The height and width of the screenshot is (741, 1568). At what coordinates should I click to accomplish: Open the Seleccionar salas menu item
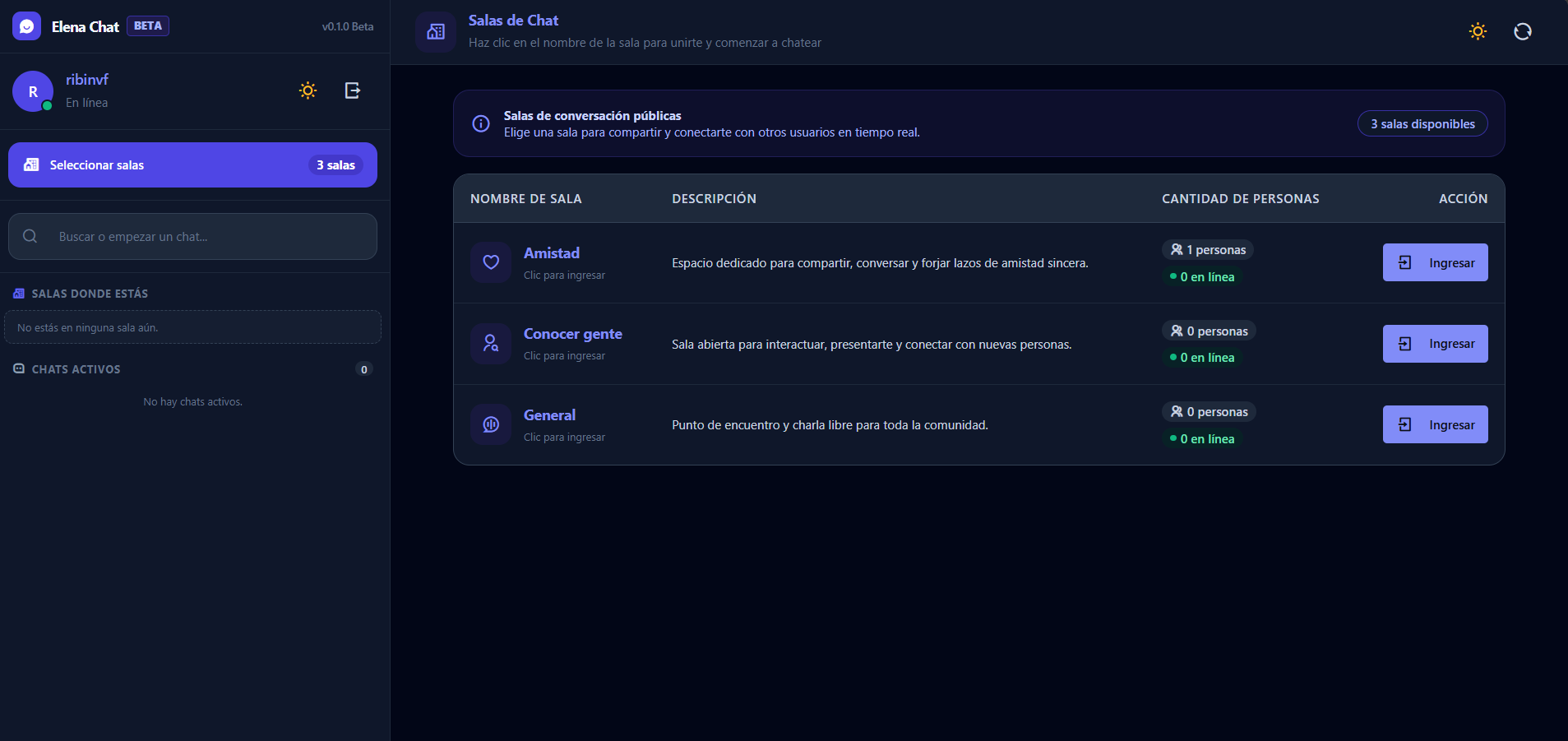192,165
